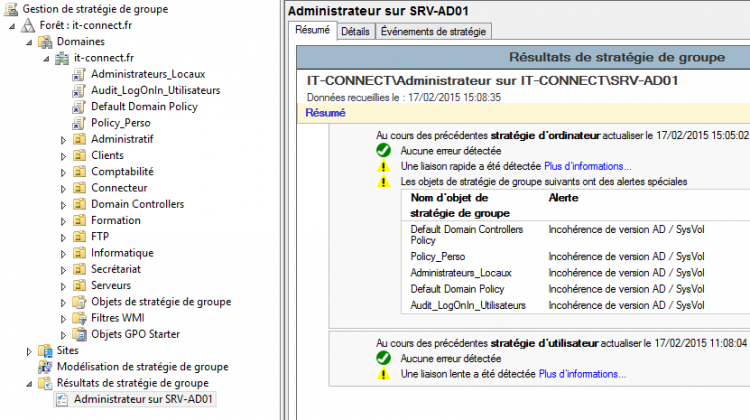Click the Forêt it-connect.fr forest icon
The image size is (750, 420).
(28, 25)
